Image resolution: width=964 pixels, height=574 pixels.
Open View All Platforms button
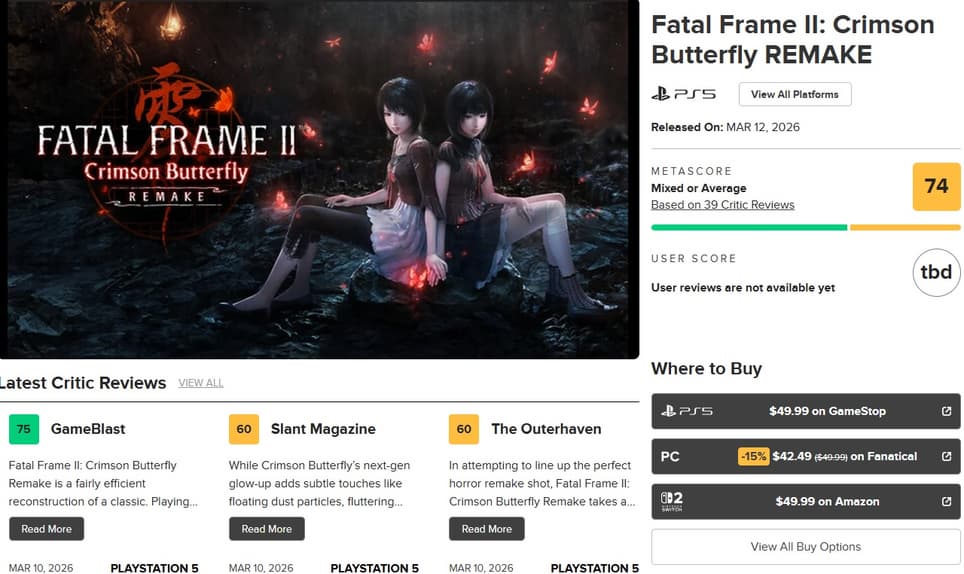[x=794, y=94]
